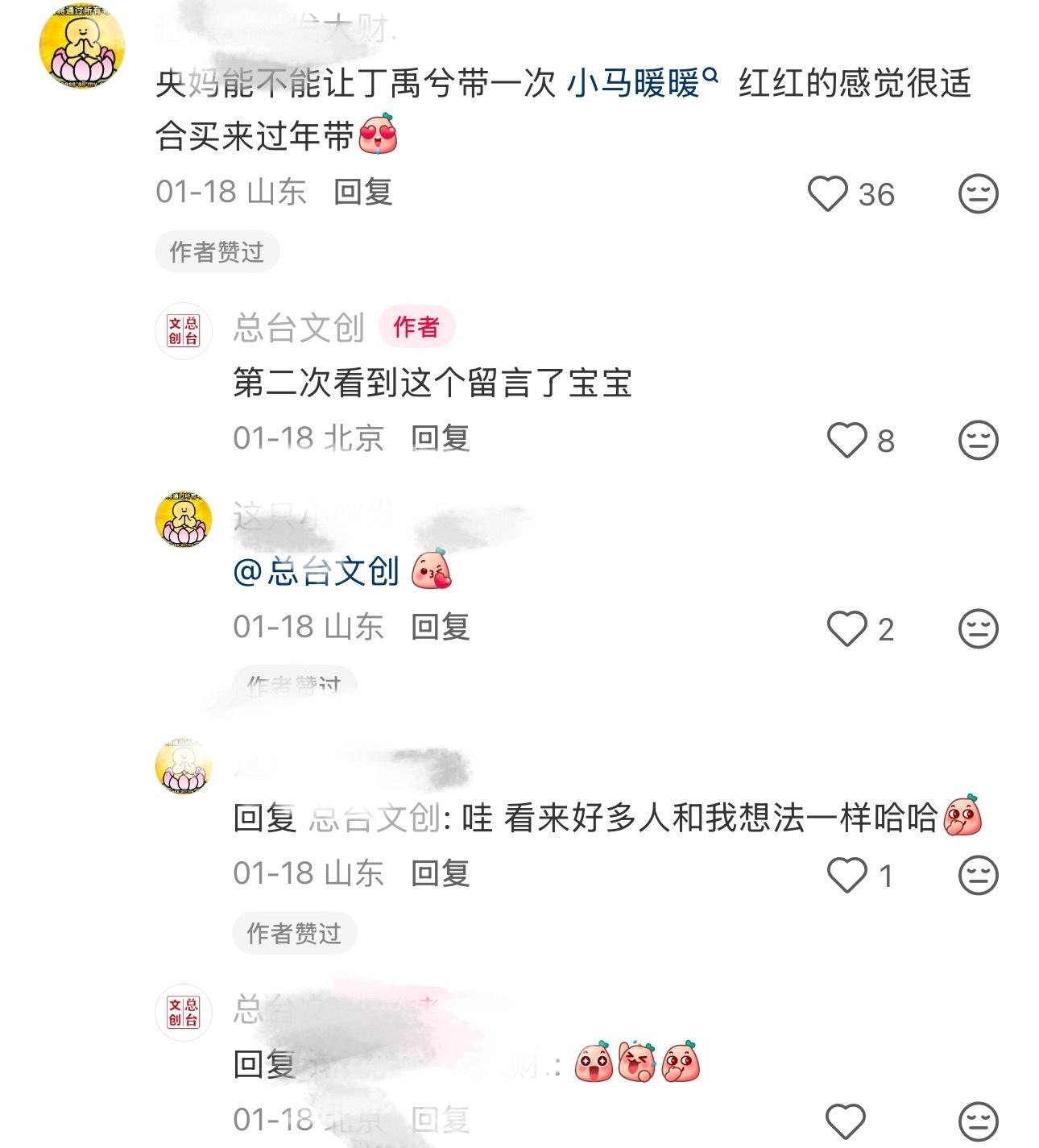Open 总台文创 avatar on the bottom reply
This screenshot has height=1148, width=1039.
[x=184, y=1013]
